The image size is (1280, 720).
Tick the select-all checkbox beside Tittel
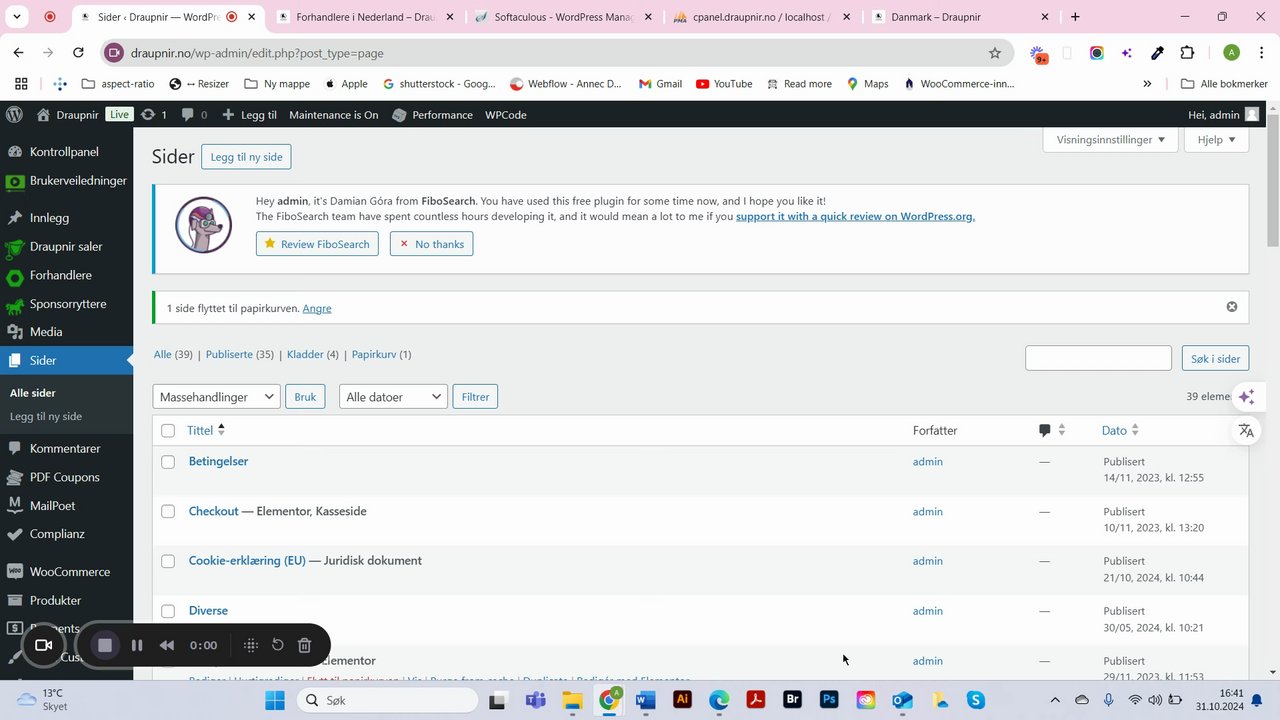[168, 431]
